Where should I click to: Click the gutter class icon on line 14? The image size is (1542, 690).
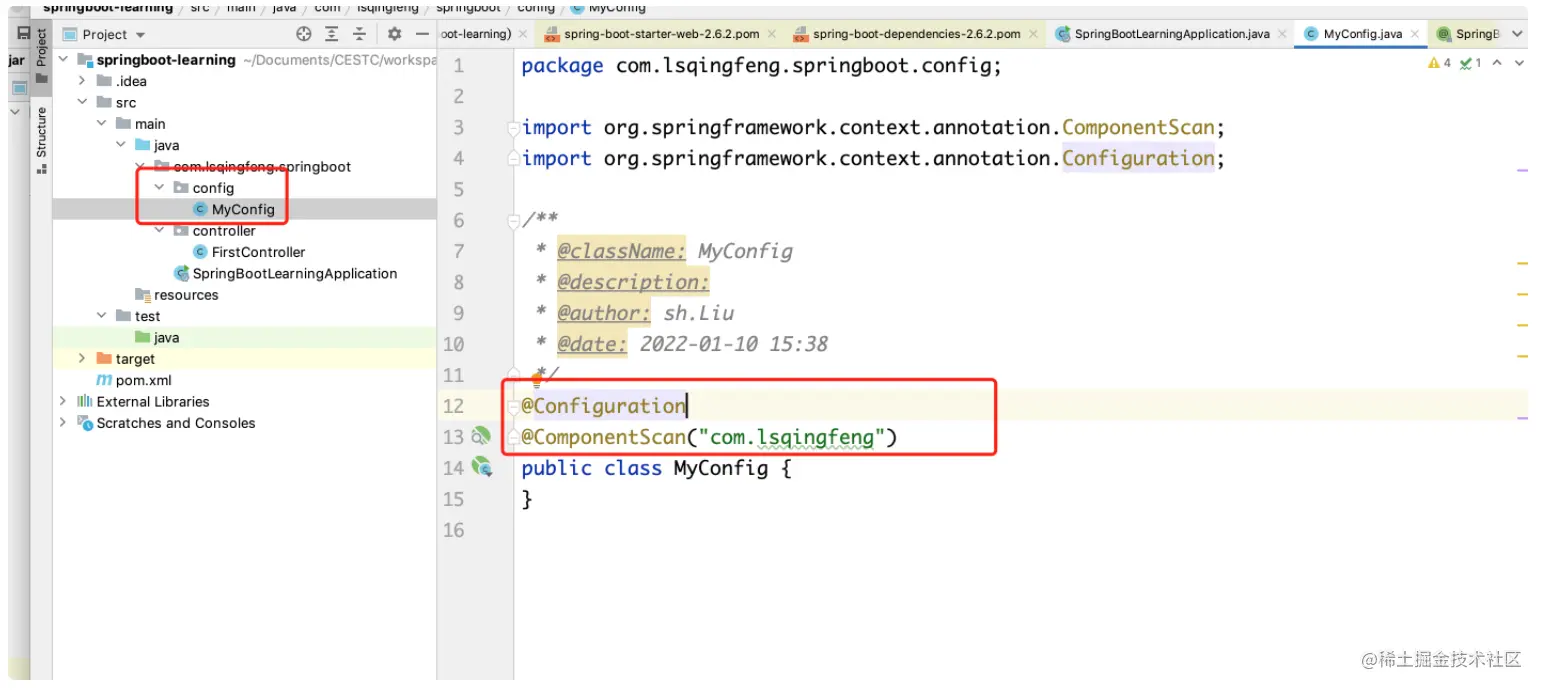(x=483, y=466)
